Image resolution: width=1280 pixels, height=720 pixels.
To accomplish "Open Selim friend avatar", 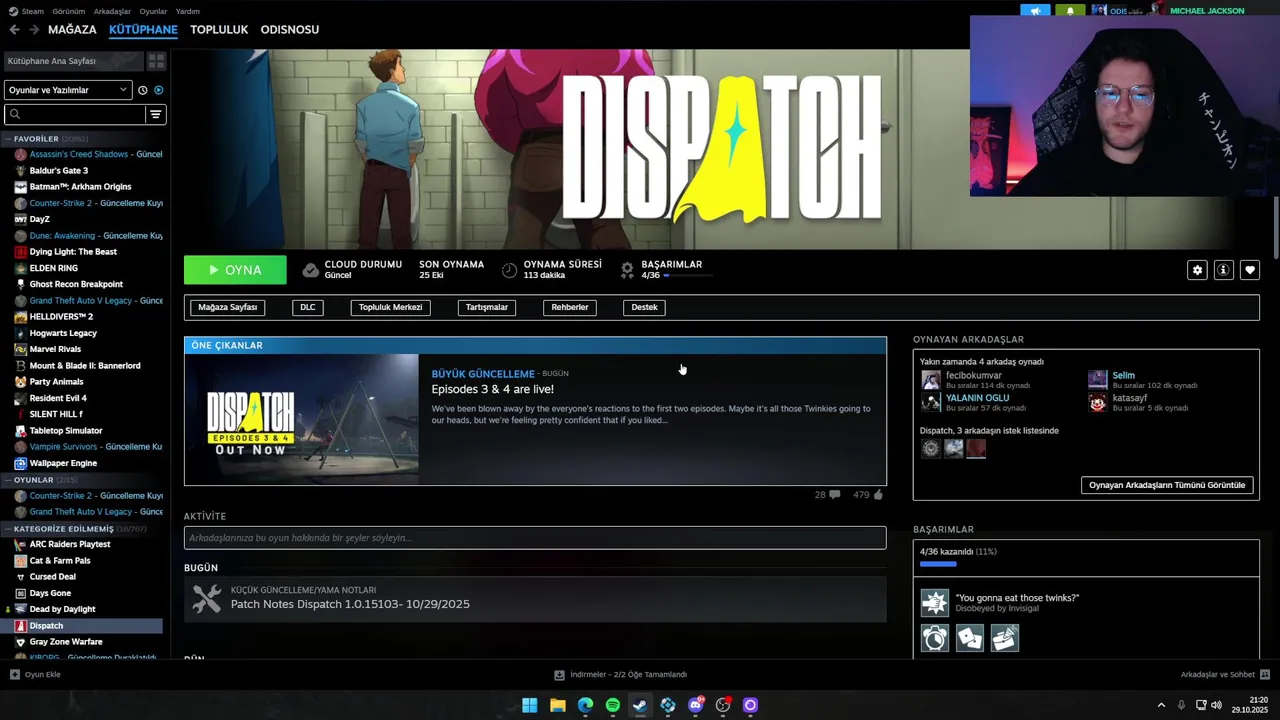I will 1098,379.
